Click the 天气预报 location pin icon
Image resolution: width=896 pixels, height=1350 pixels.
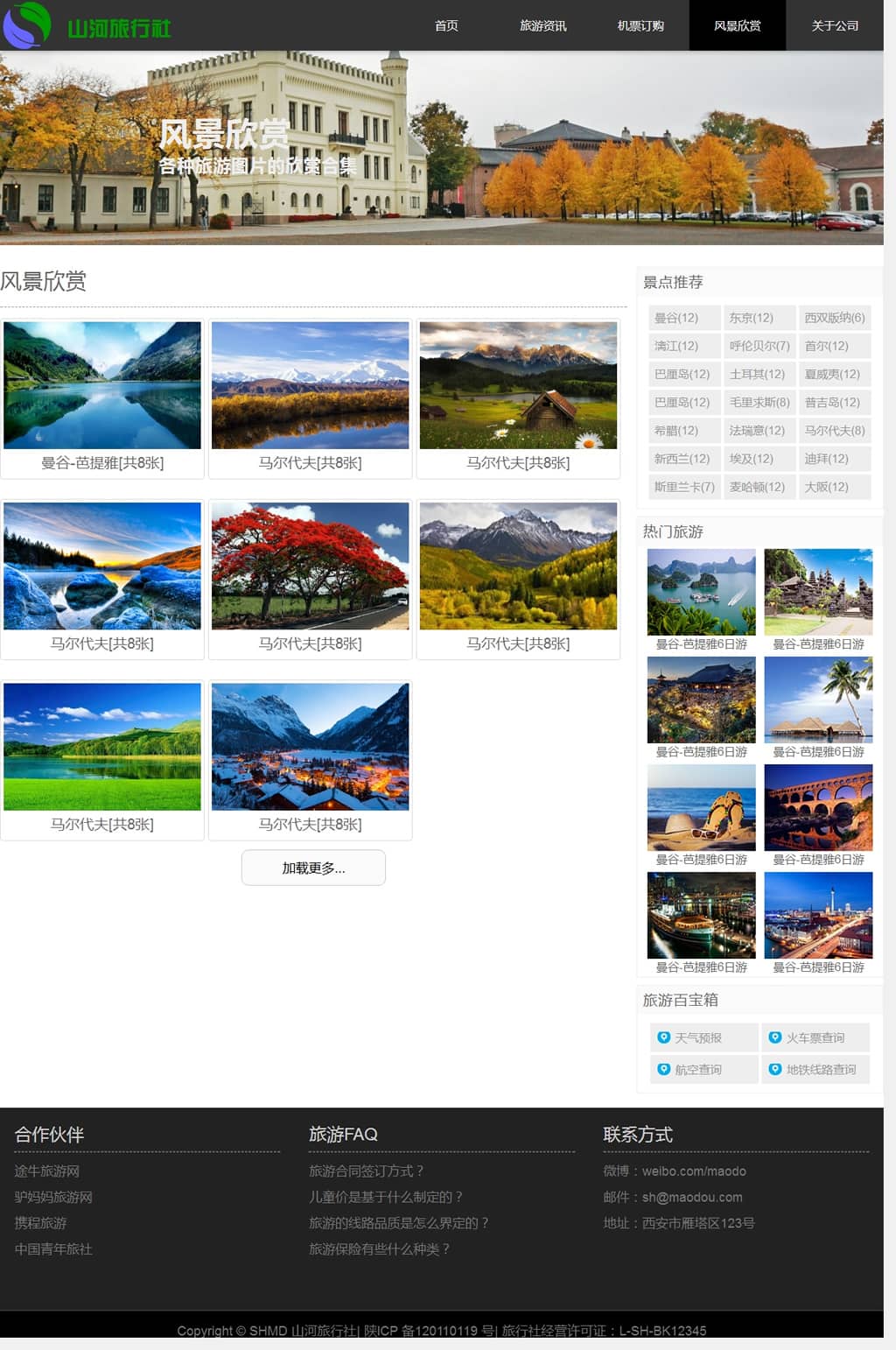click(x=664, y=1037)
